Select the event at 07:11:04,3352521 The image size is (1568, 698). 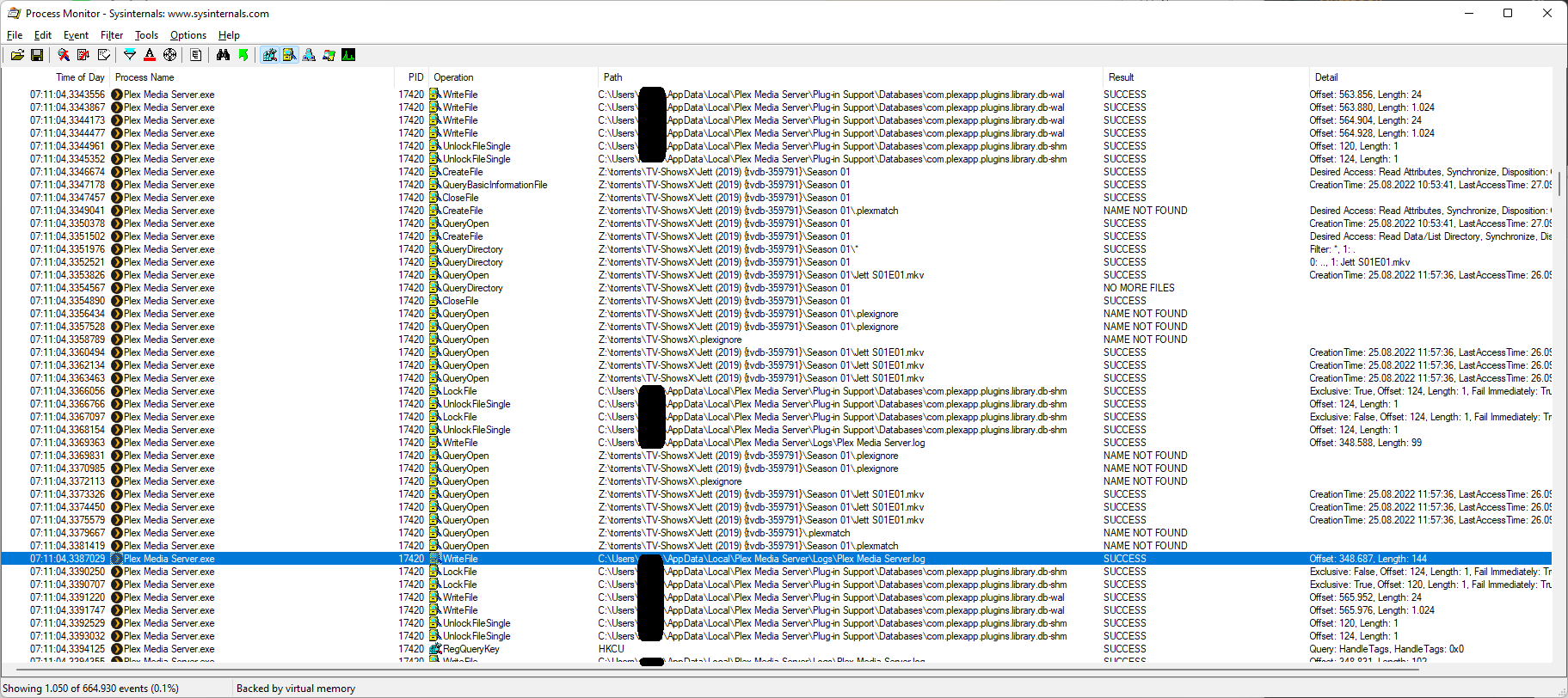pos(777,262)
